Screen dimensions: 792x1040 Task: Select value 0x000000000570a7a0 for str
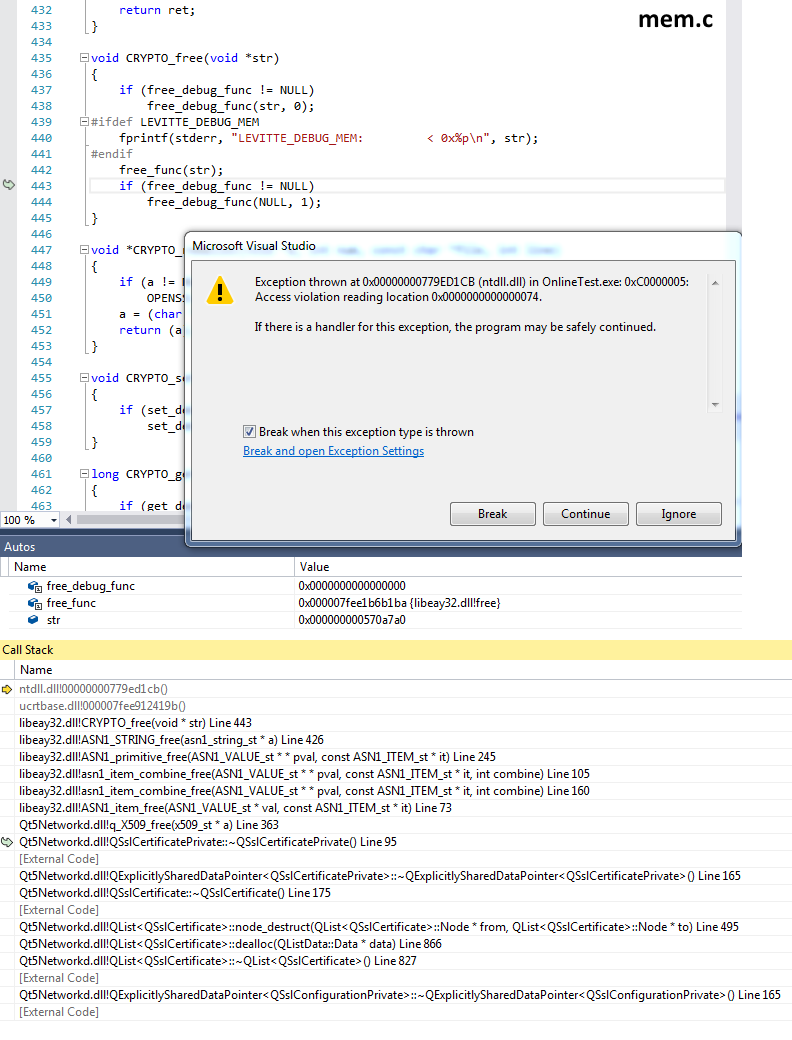tap(352, 620)
